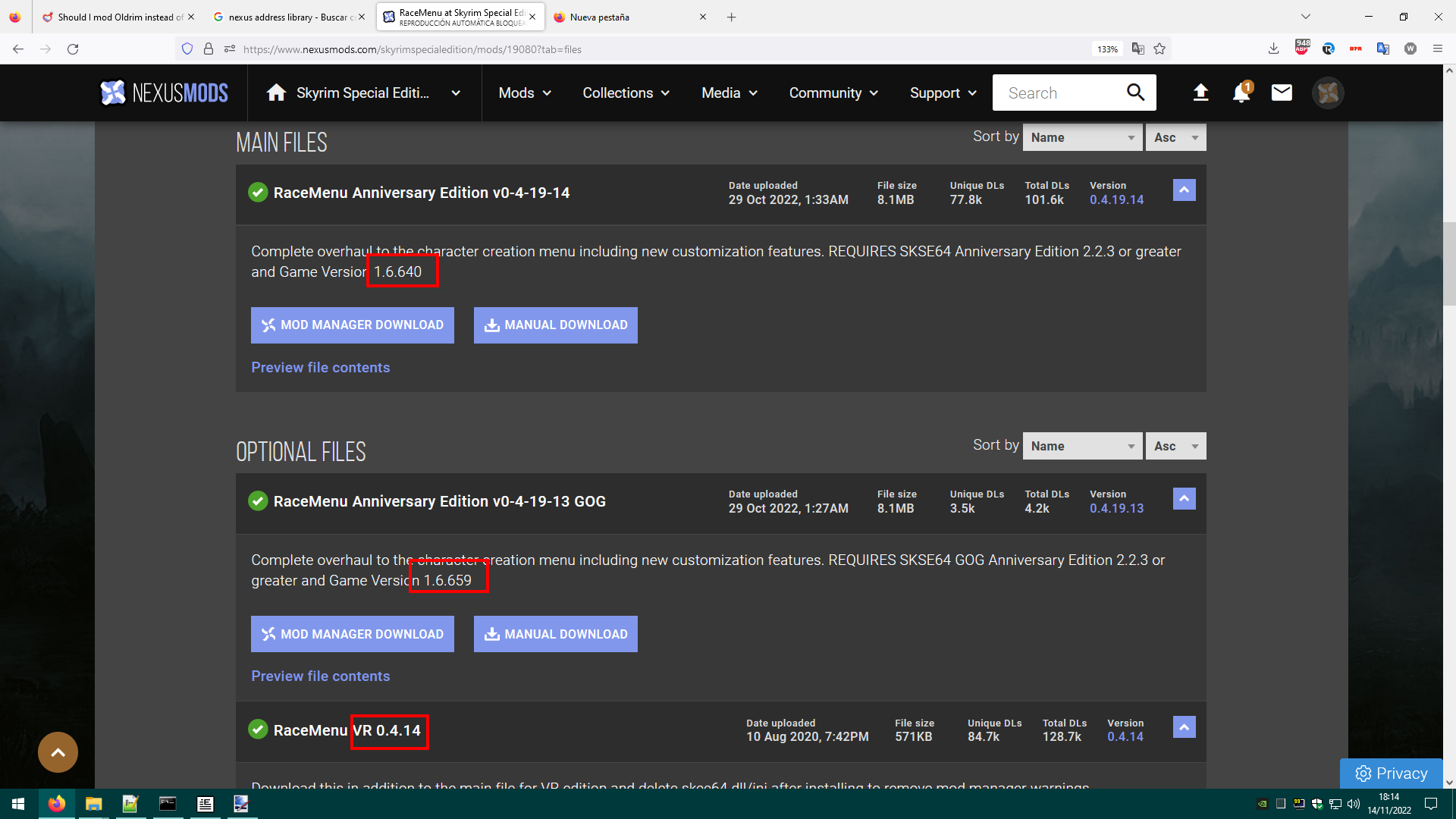Collapse the RaceMenu VR 0.4.14 file
Screen dimensions: 1456x819
coord(1184,727)
